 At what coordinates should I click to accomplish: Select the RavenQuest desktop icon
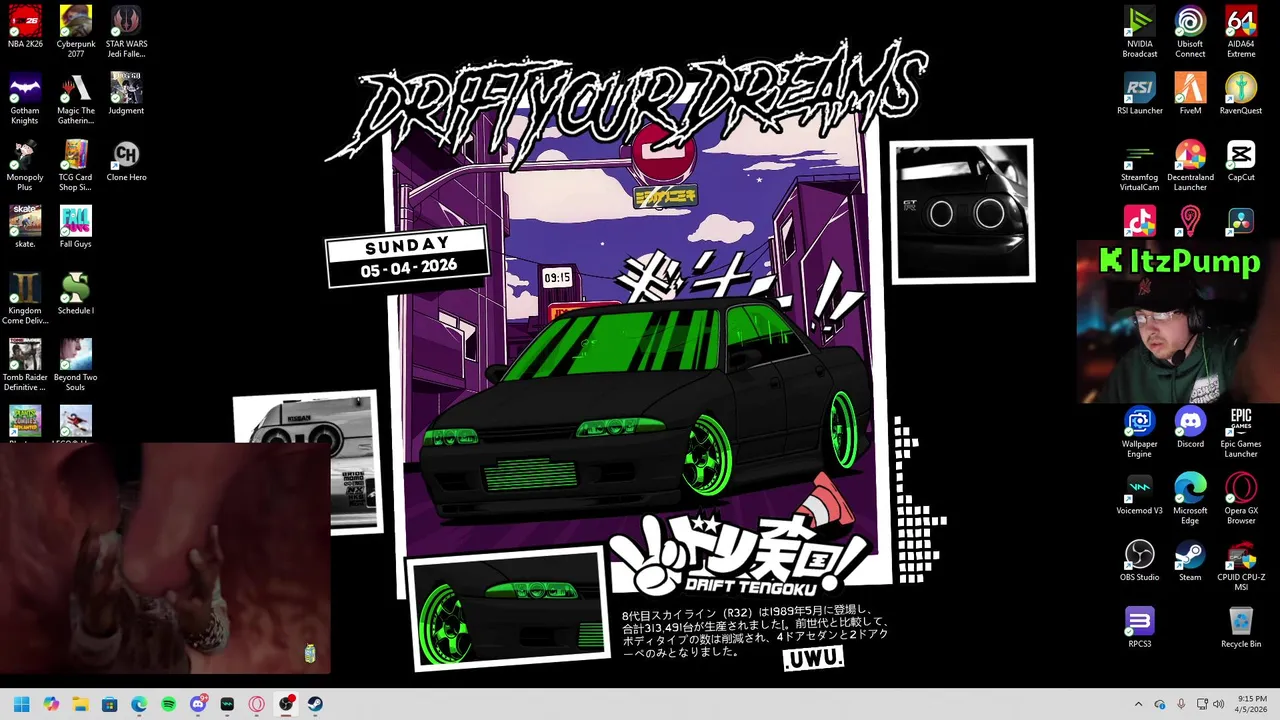[x=1241, y=94]
